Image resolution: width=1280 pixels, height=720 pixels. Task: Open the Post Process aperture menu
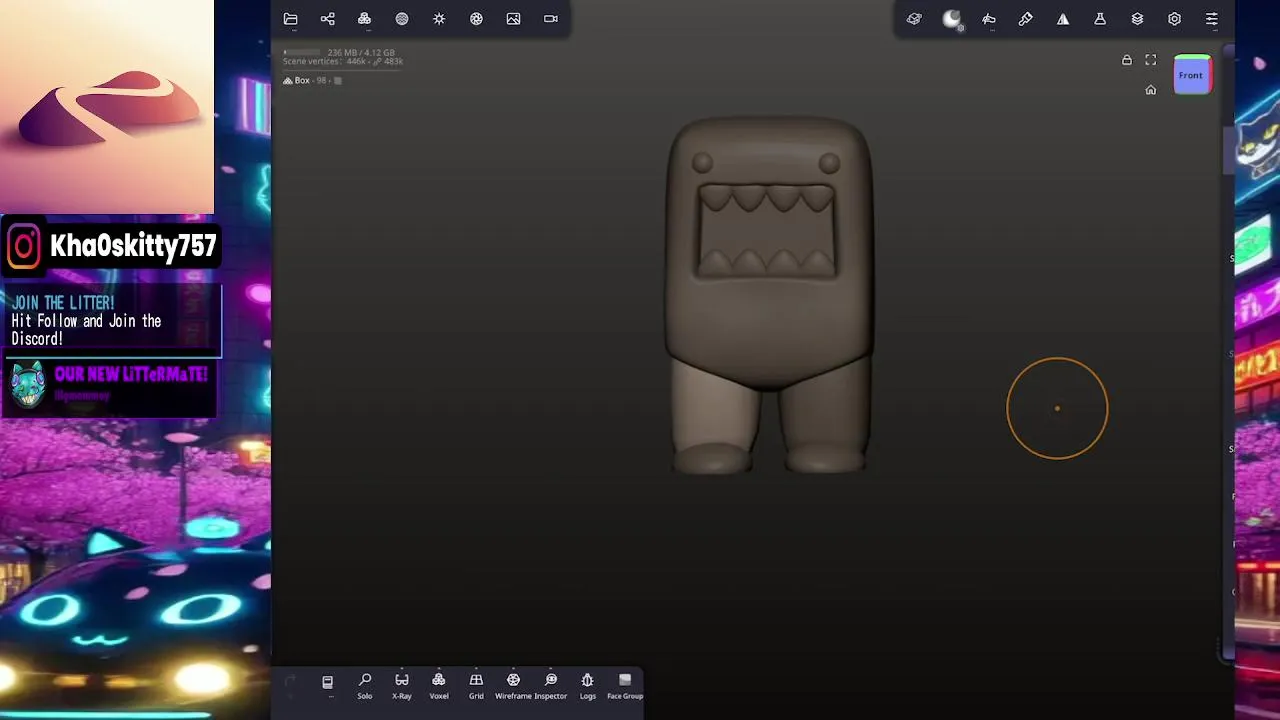(476, 19)
